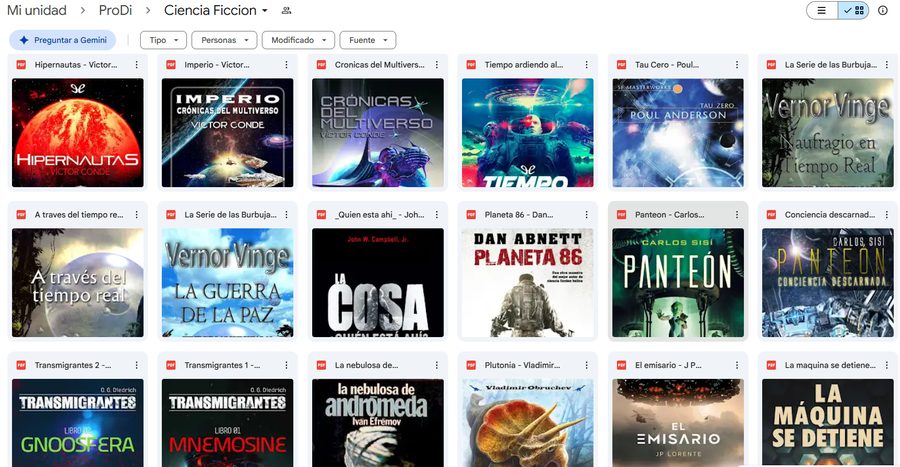
Task: Open more actions for _Quien esta ahi_ file
Action: (437, 215)
